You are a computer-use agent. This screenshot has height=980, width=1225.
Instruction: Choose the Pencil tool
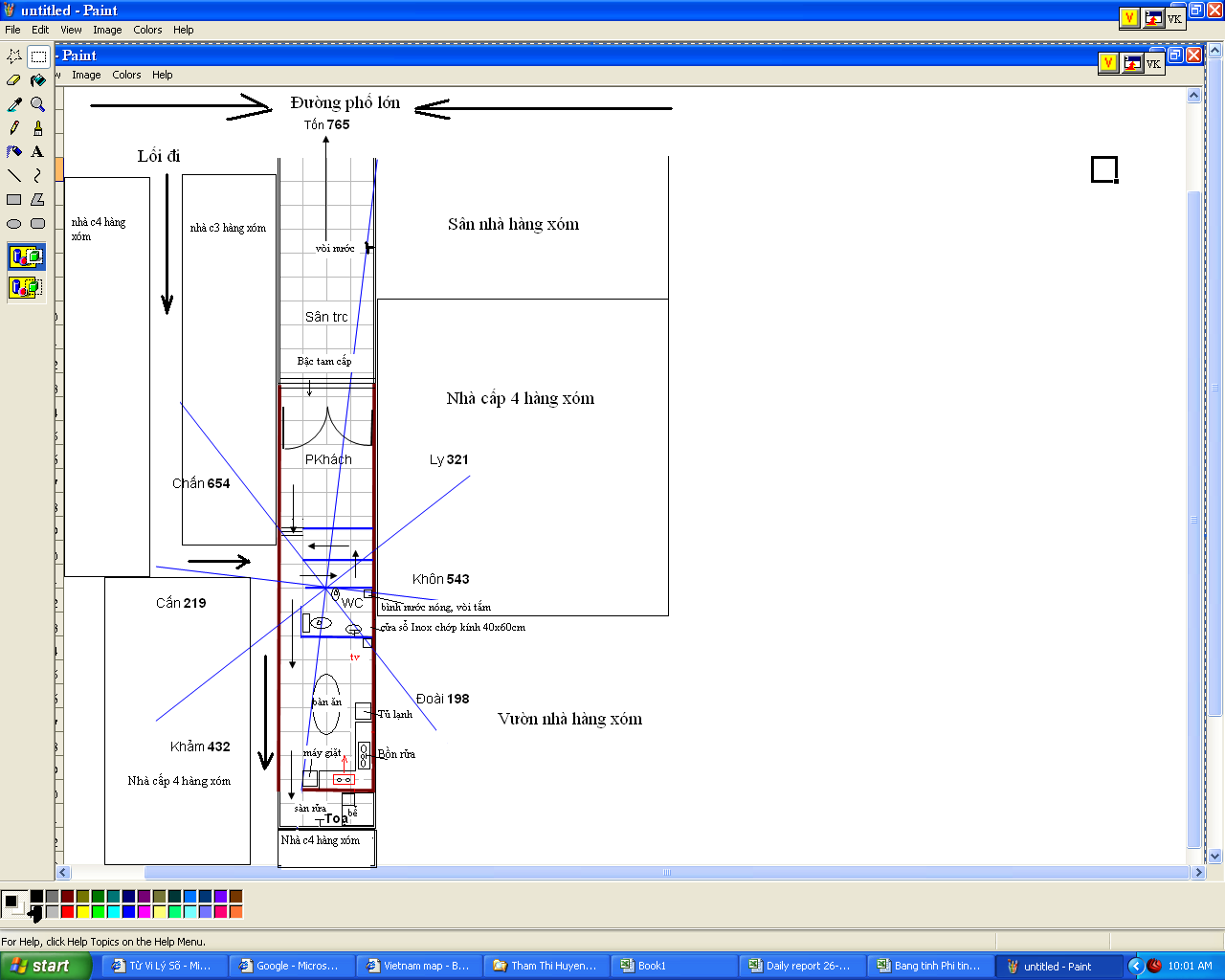point(14,128)
